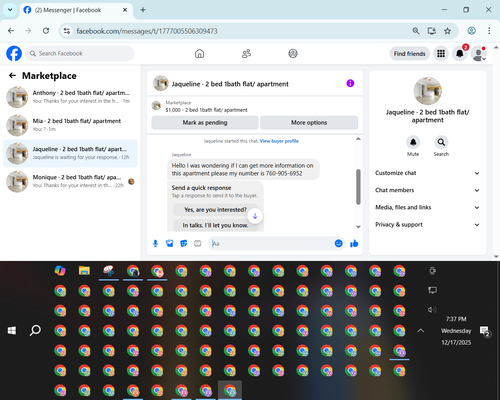The height and width of the screenshot is (400, 500).
Task: Click chat scrollbar down arrow
Action: pyautogui.click(x=358, y=227)
